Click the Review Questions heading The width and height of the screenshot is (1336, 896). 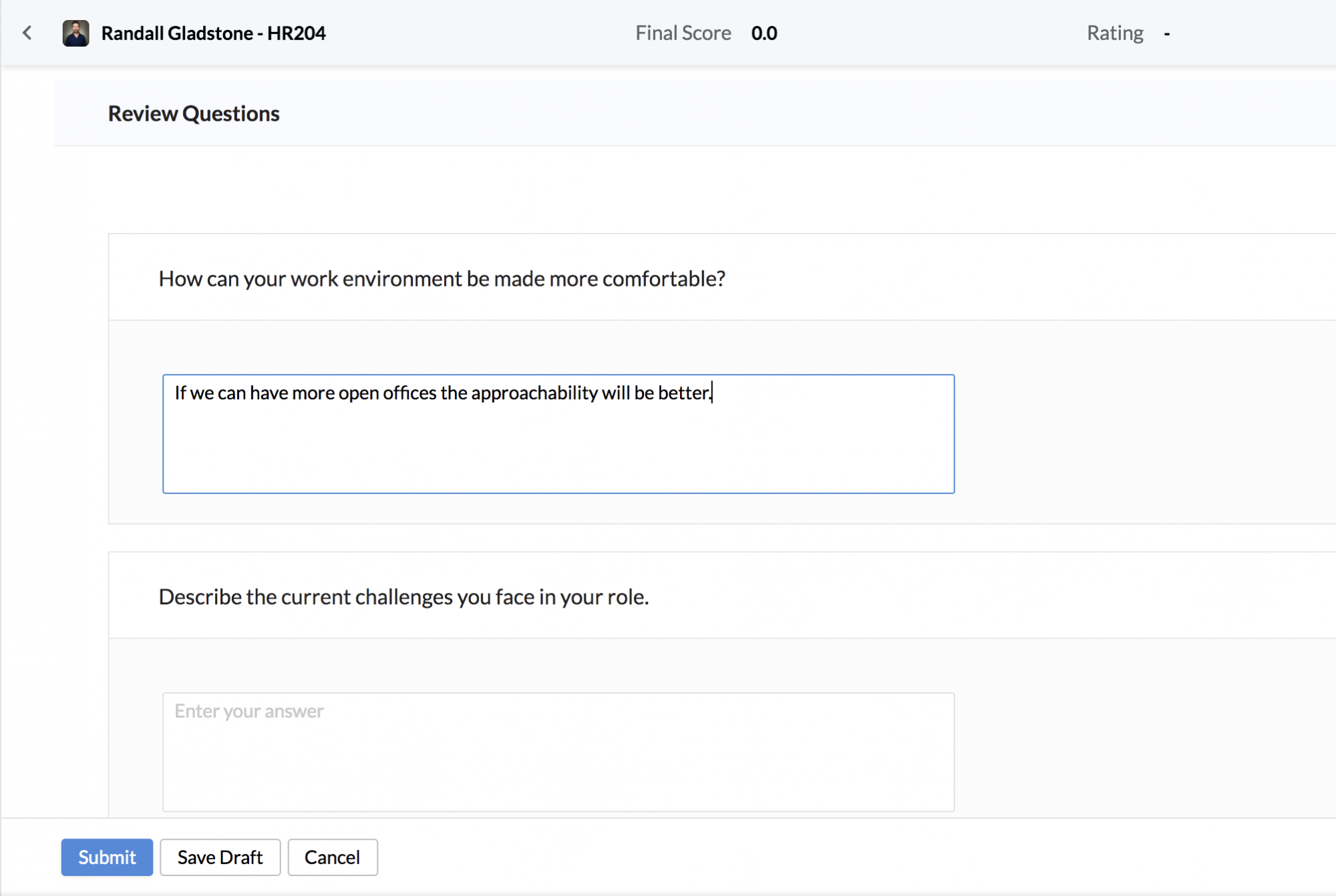(x=194, y=114)
